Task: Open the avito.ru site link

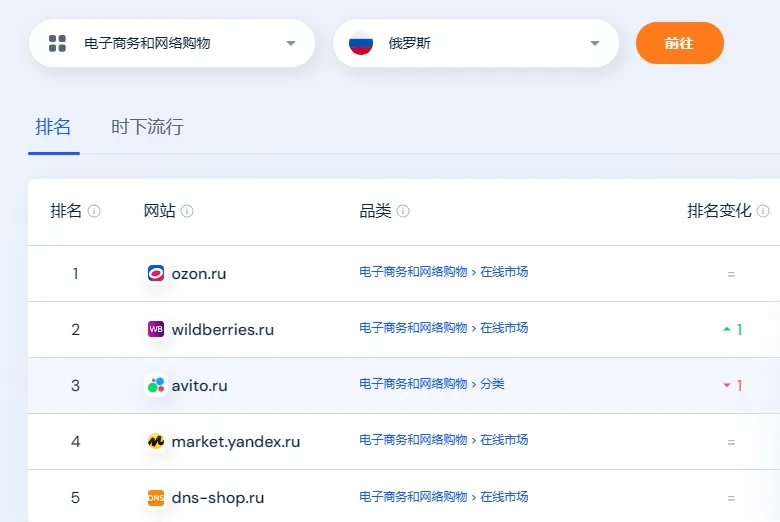Action: tap(199, 386)
